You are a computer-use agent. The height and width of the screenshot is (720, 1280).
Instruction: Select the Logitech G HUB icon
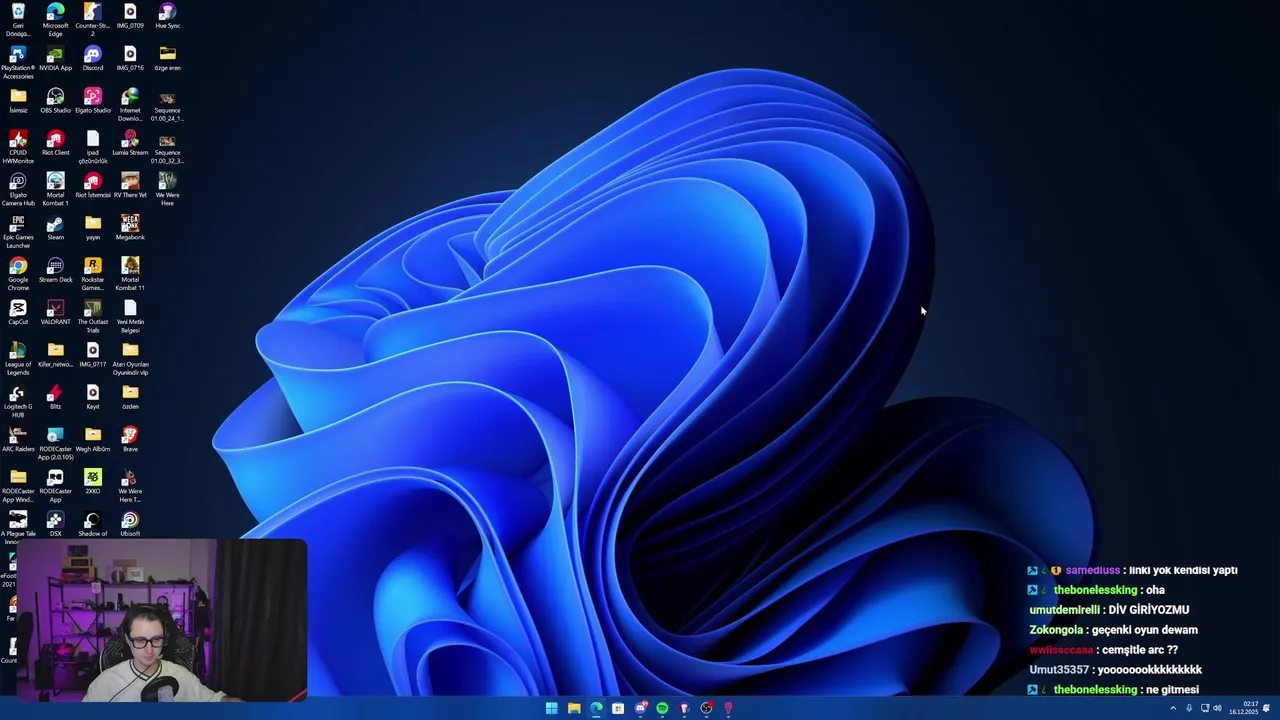click(18, 402)
